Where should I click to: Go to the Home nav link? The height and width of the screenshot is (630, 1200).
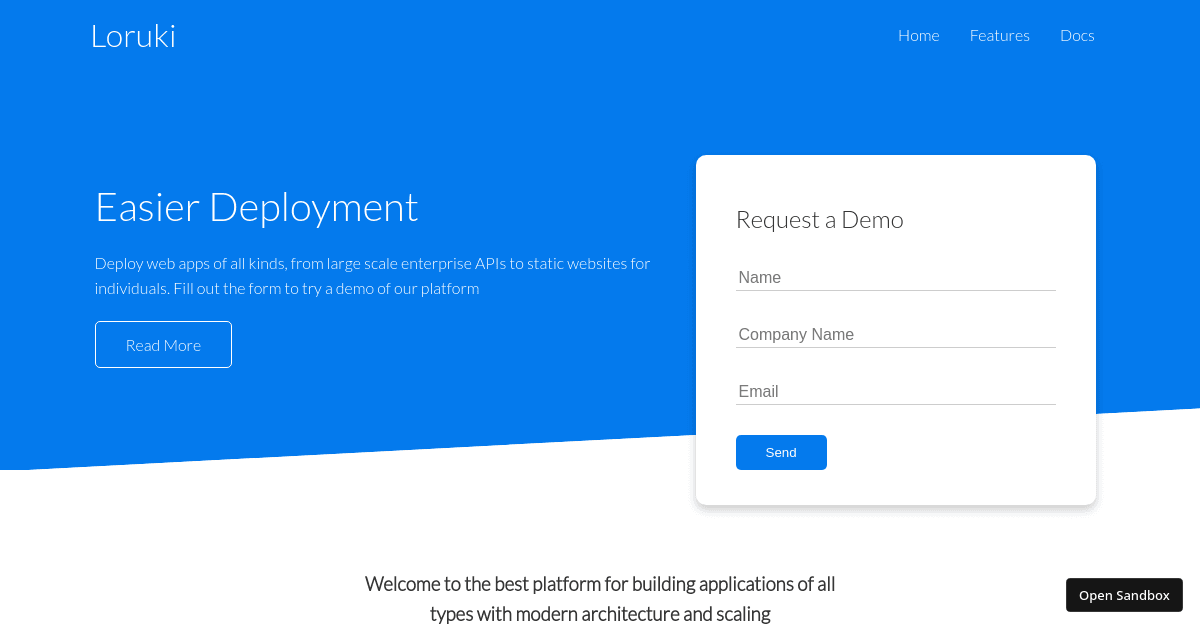pyautogui.click(x=918, y=35)
